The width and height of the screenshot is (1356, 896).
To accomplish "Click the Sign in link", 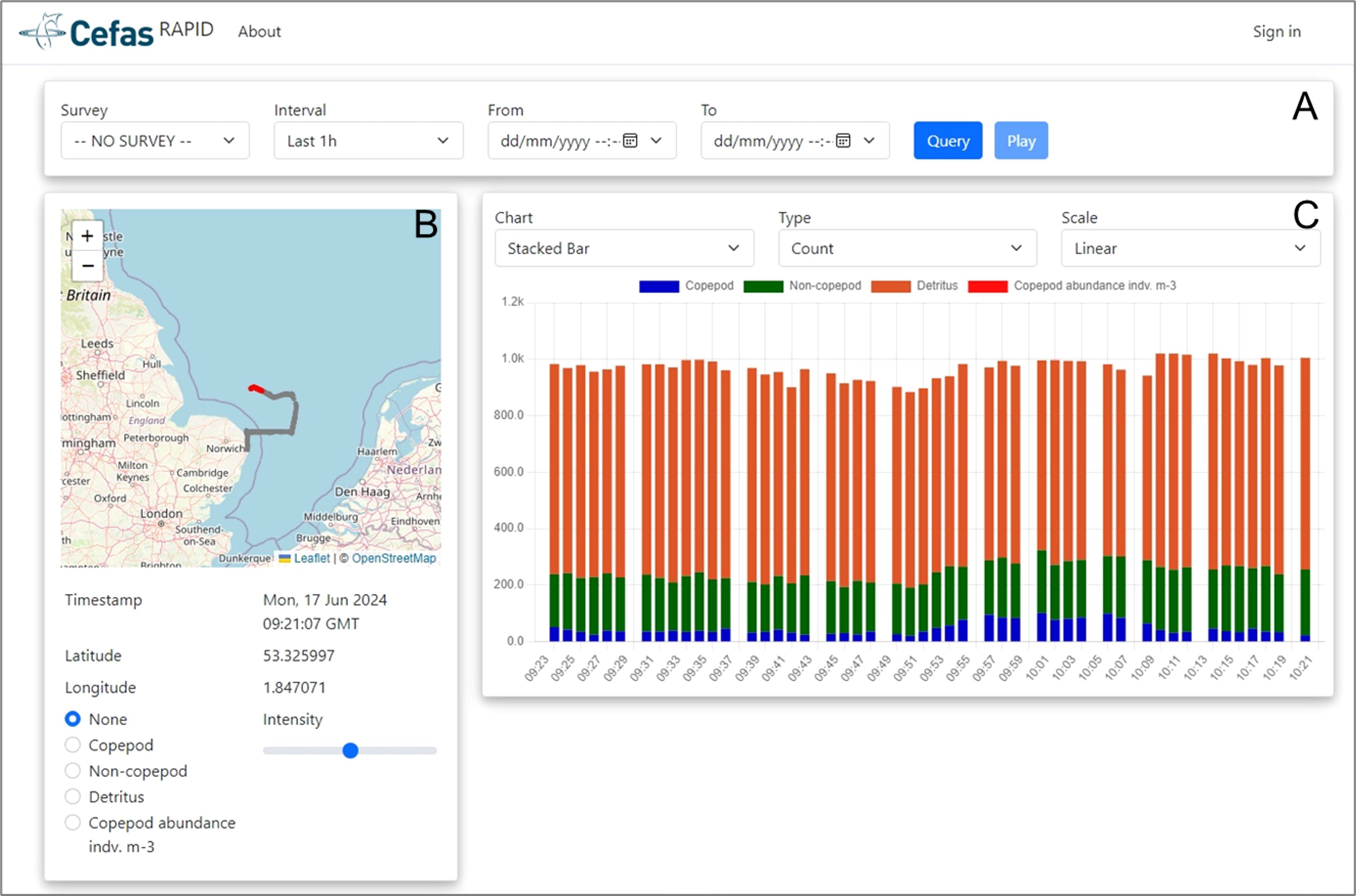I will tap(1277, 32).
